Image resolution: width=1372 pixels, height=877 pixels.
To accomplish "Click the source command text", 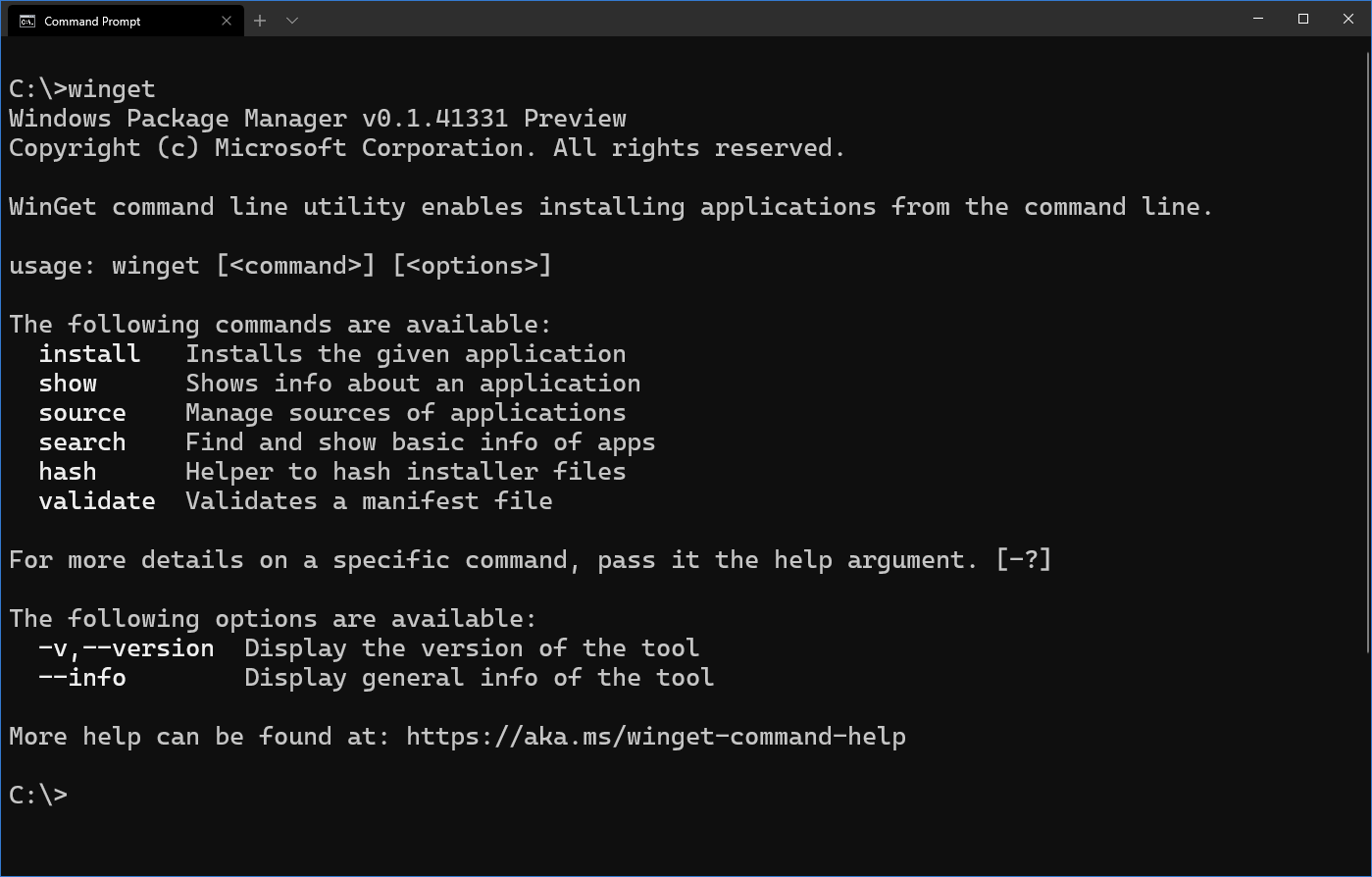I will point(82,413).
